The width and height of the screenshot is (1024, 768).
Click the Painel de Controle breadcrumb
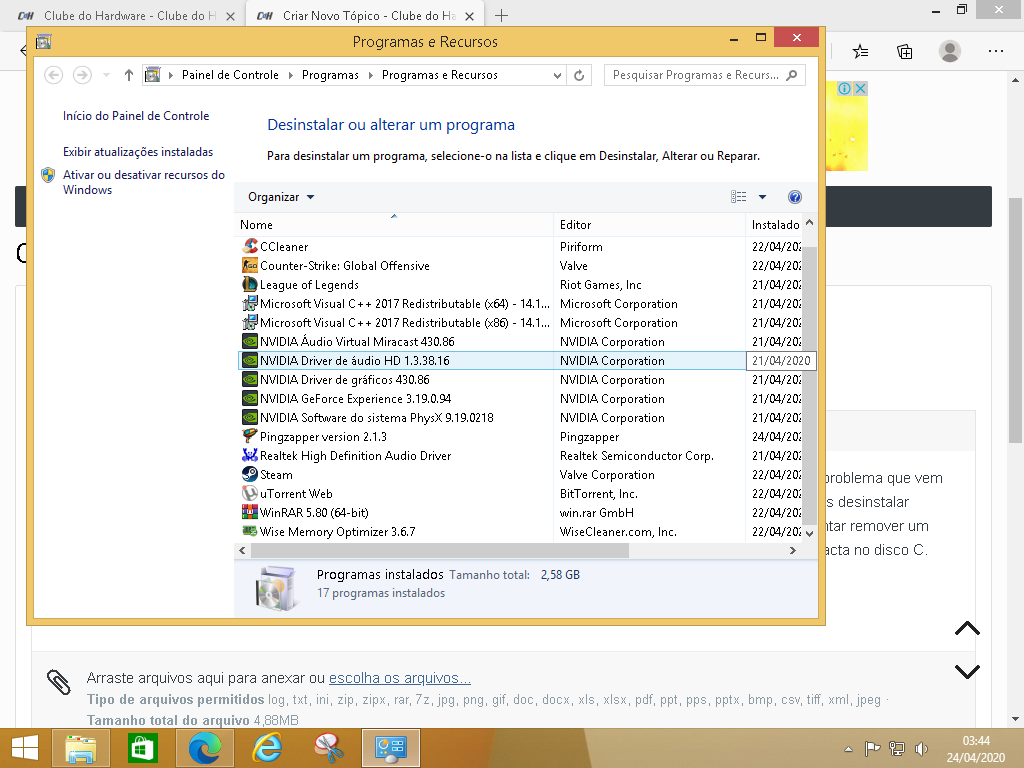230,75
